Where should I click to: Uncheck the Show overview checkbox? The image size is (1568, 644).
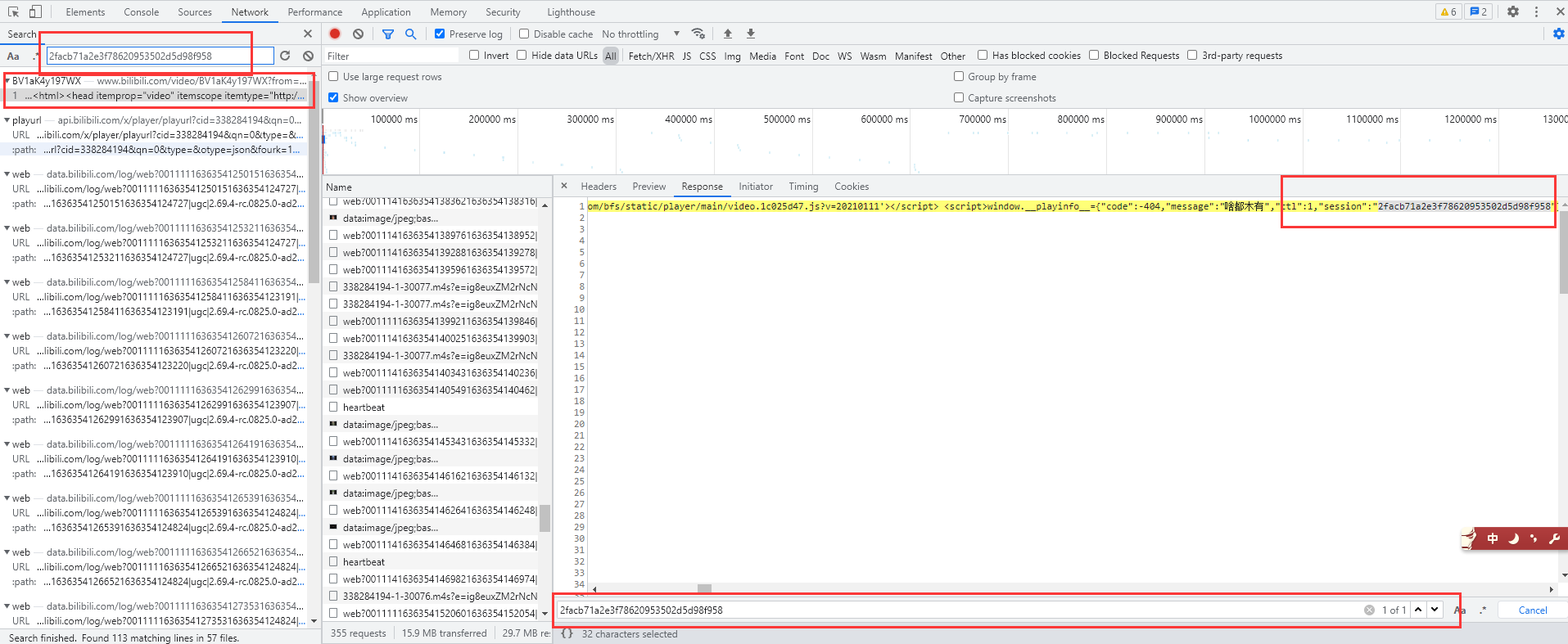(x=333, y=97)
